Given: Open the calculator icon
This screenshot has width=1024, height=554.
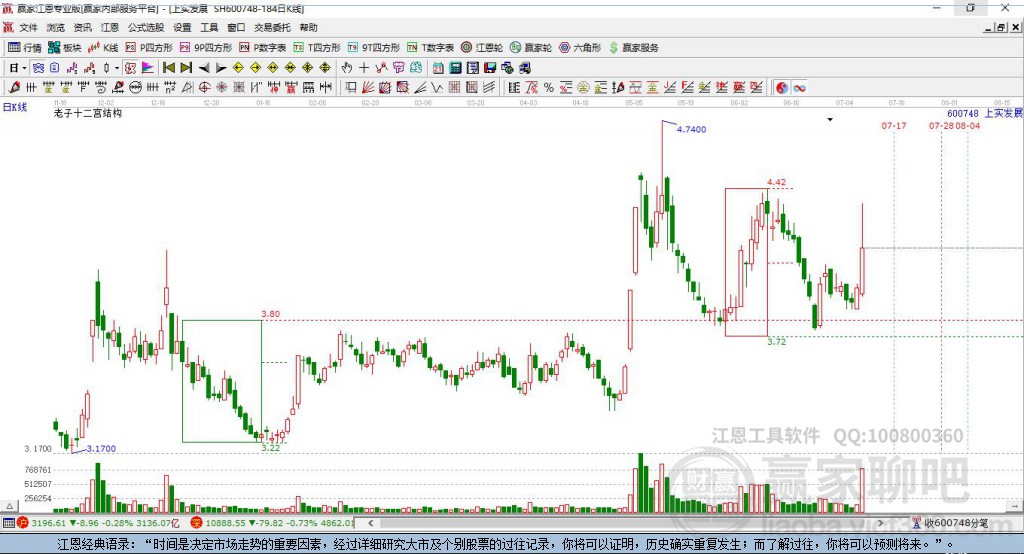Looking at the screenshot, I should click(x=455, y=68).
